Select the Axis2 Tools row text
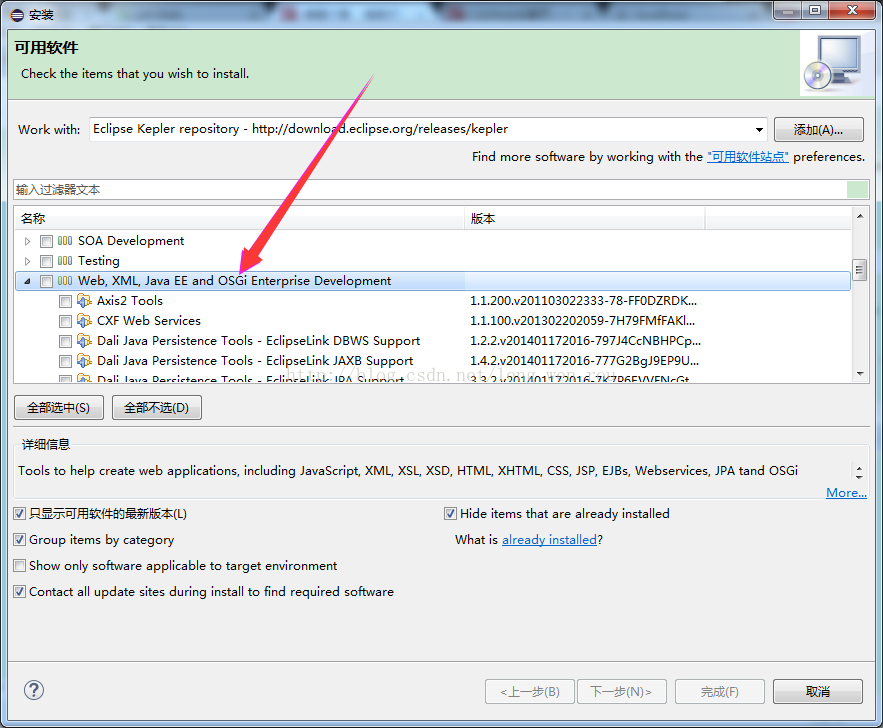This screenshot has width=883, height=728. pos(130,301)
